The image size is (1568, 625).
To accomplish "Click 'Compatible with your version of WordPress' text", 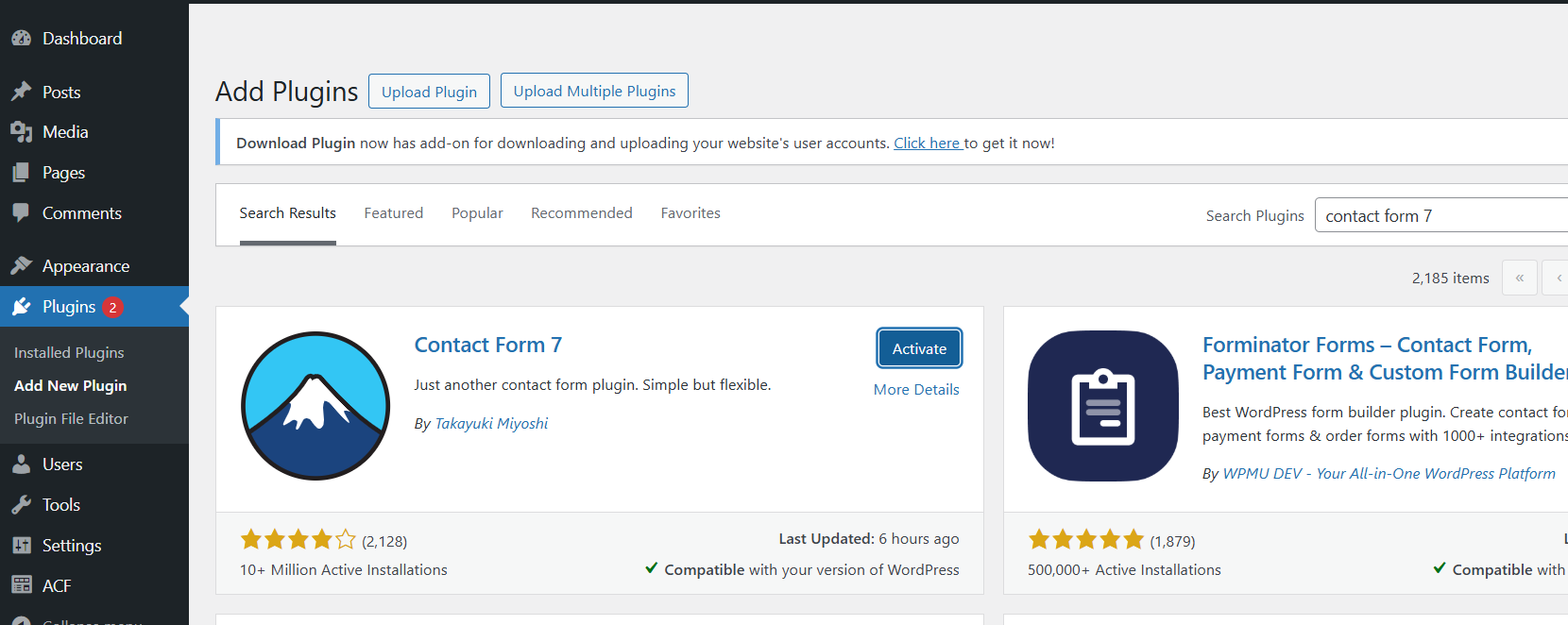I will [811, 570].
